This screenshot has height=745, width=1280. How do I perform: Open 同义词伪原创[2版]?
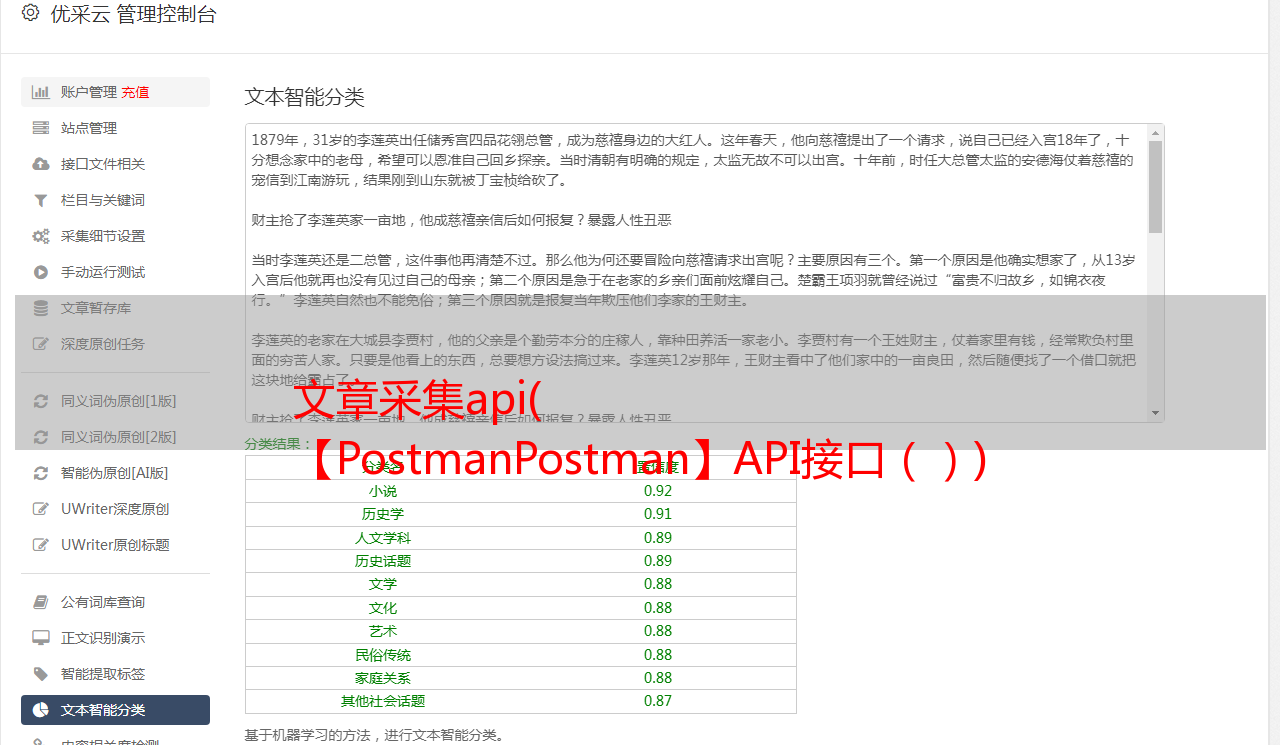(115, 437)
